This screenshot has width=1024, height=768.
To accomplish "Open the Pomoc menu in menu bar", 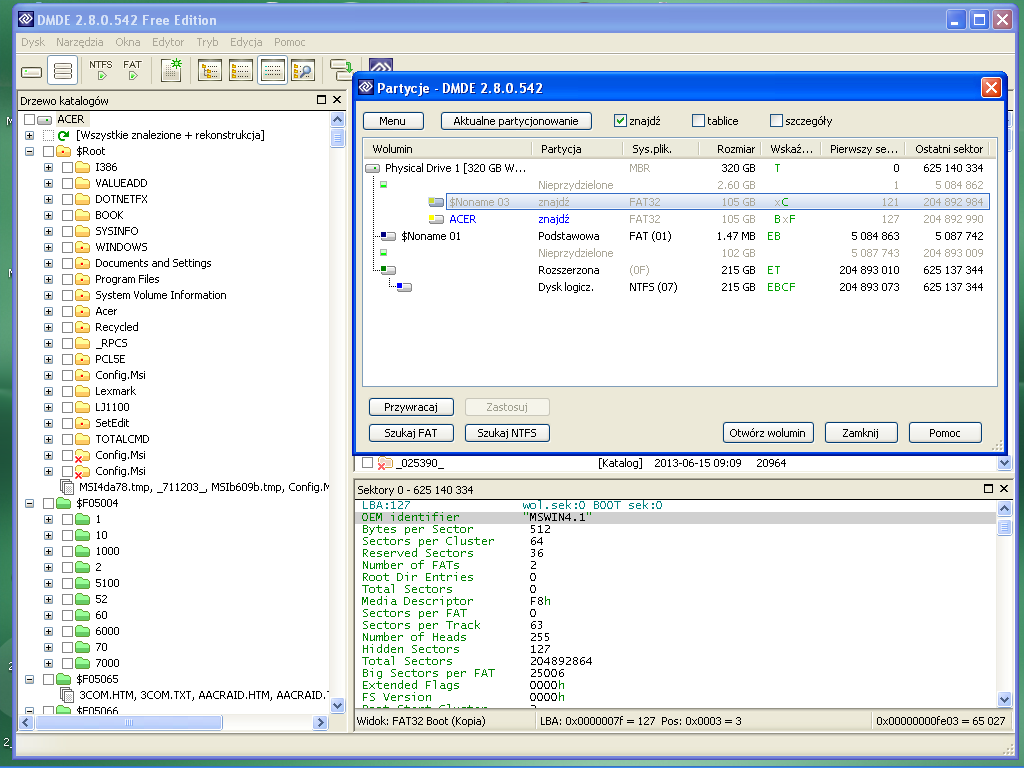I will (289, 42).
